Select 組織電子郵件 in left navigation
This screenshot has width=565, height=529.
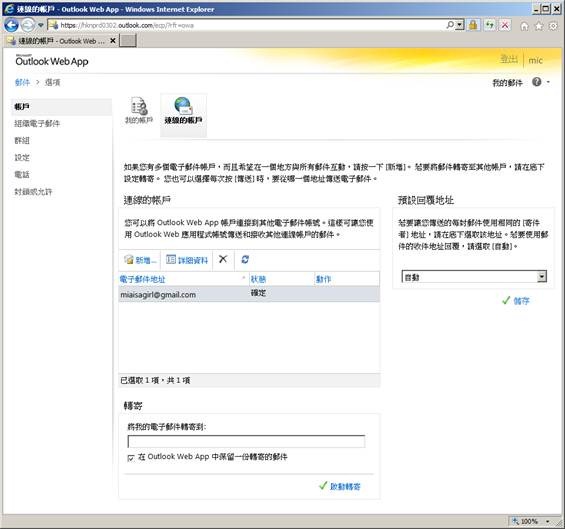point(37,124)
